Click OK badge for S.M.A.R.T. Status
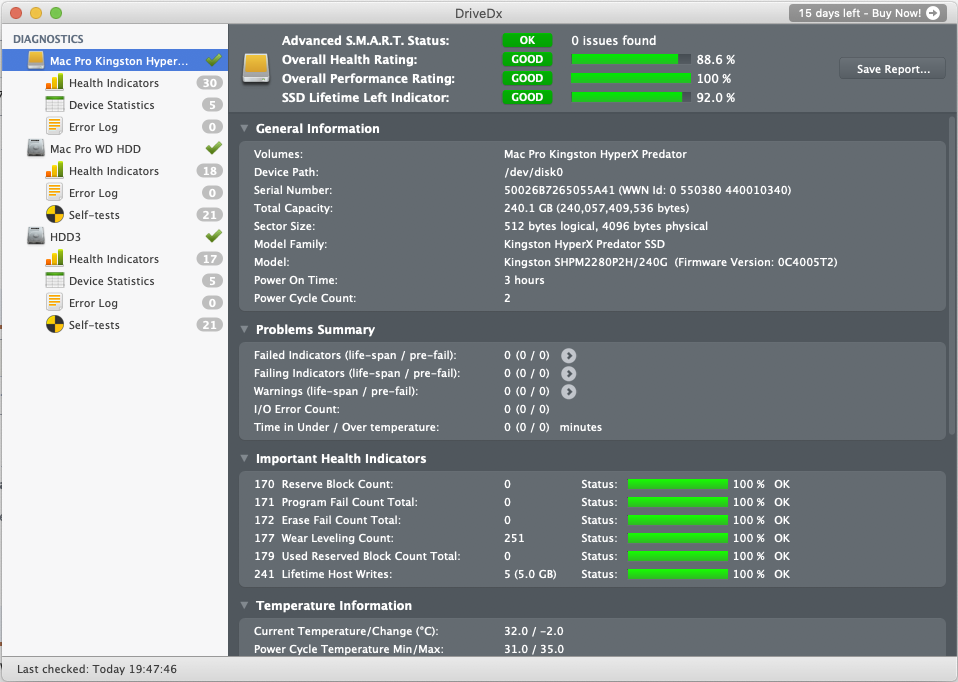Viewport: 958px width, 682px height. (x=527, y=40)
